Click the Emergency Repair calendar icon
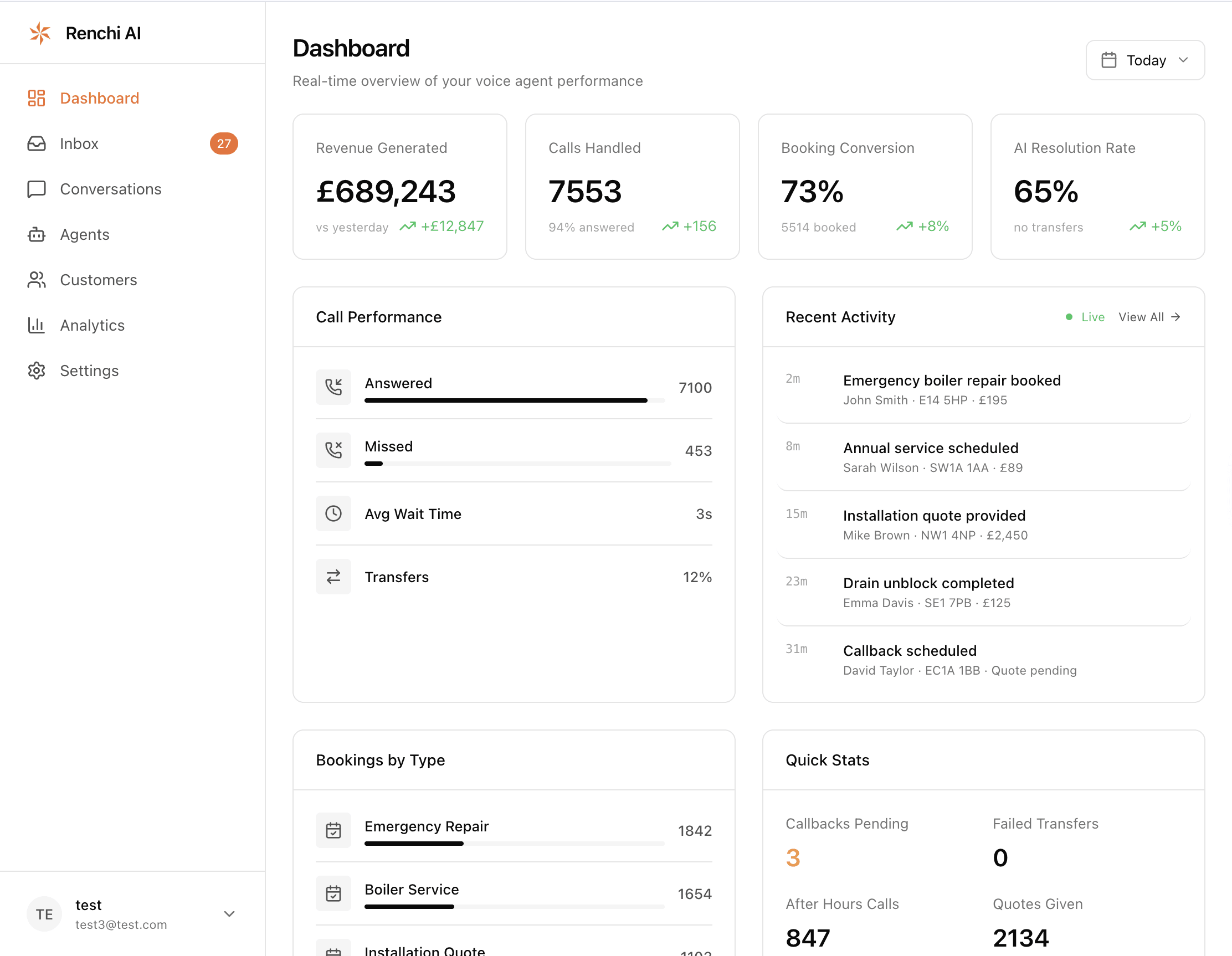Screen dimensions: 1232x956 point(333,830)
